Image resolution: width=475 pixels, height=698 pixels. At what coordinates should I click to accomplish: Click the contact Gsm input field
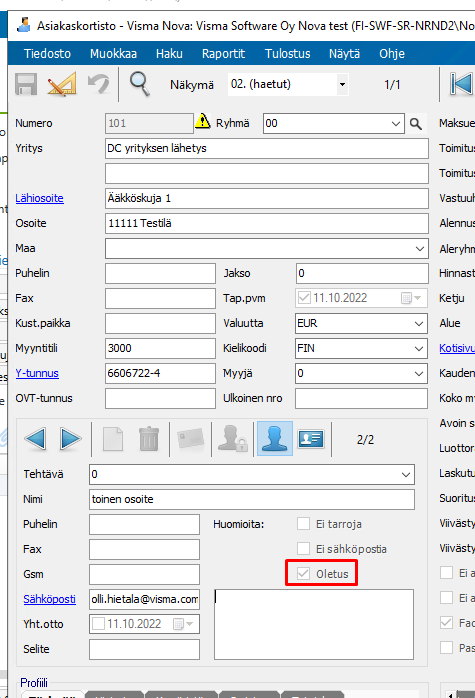tap(144, 574)
